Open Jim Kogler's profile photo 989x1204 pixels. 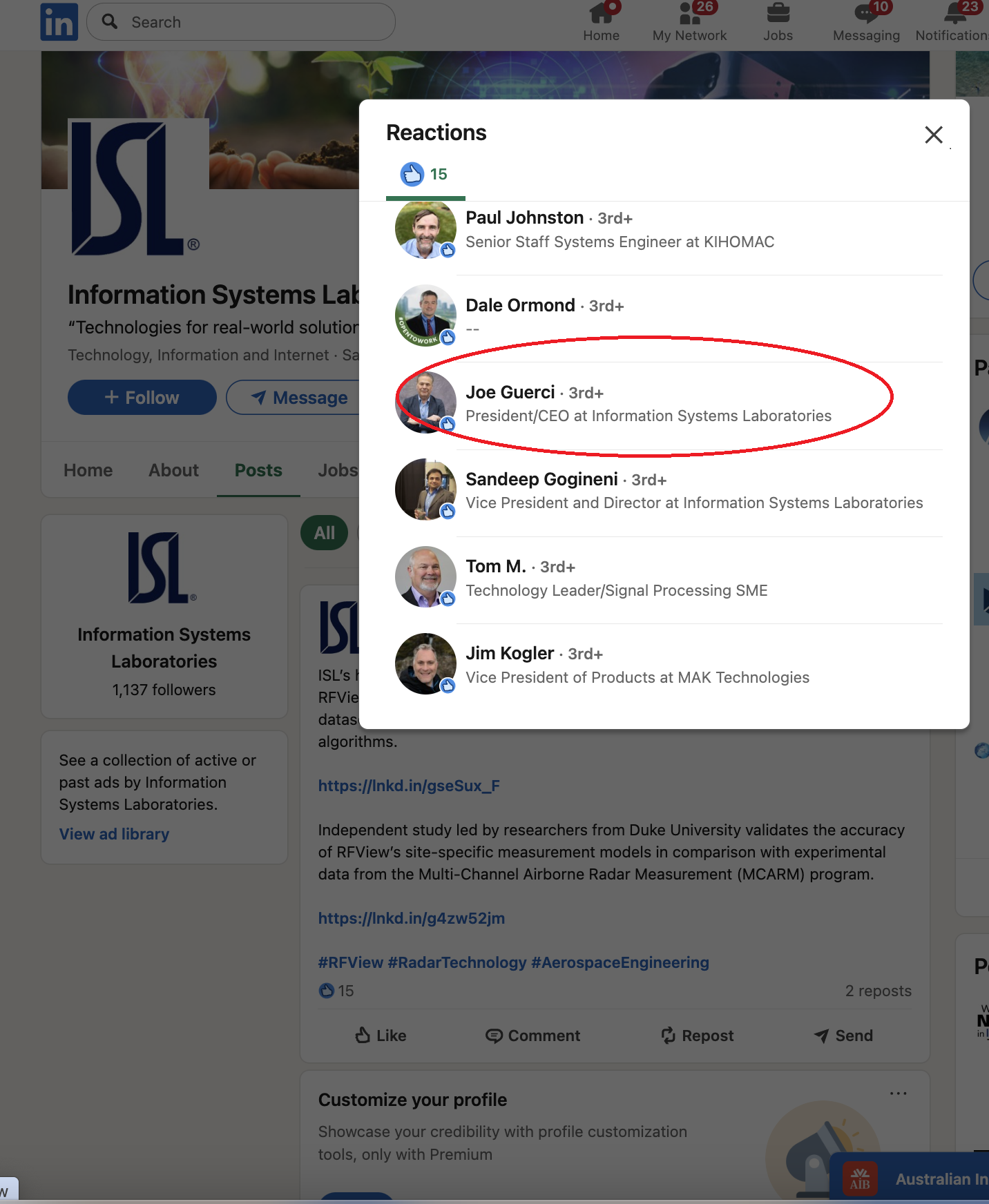(425, 664)
